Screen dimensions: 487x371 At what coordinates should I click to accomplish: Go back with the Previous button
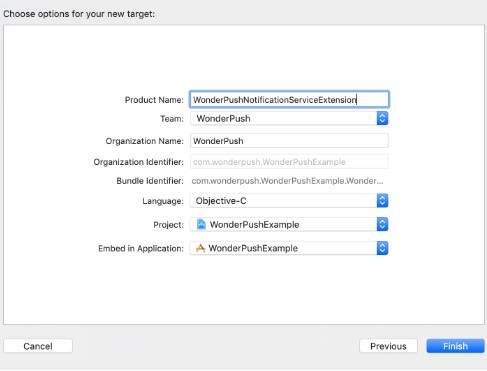point(388,346)
